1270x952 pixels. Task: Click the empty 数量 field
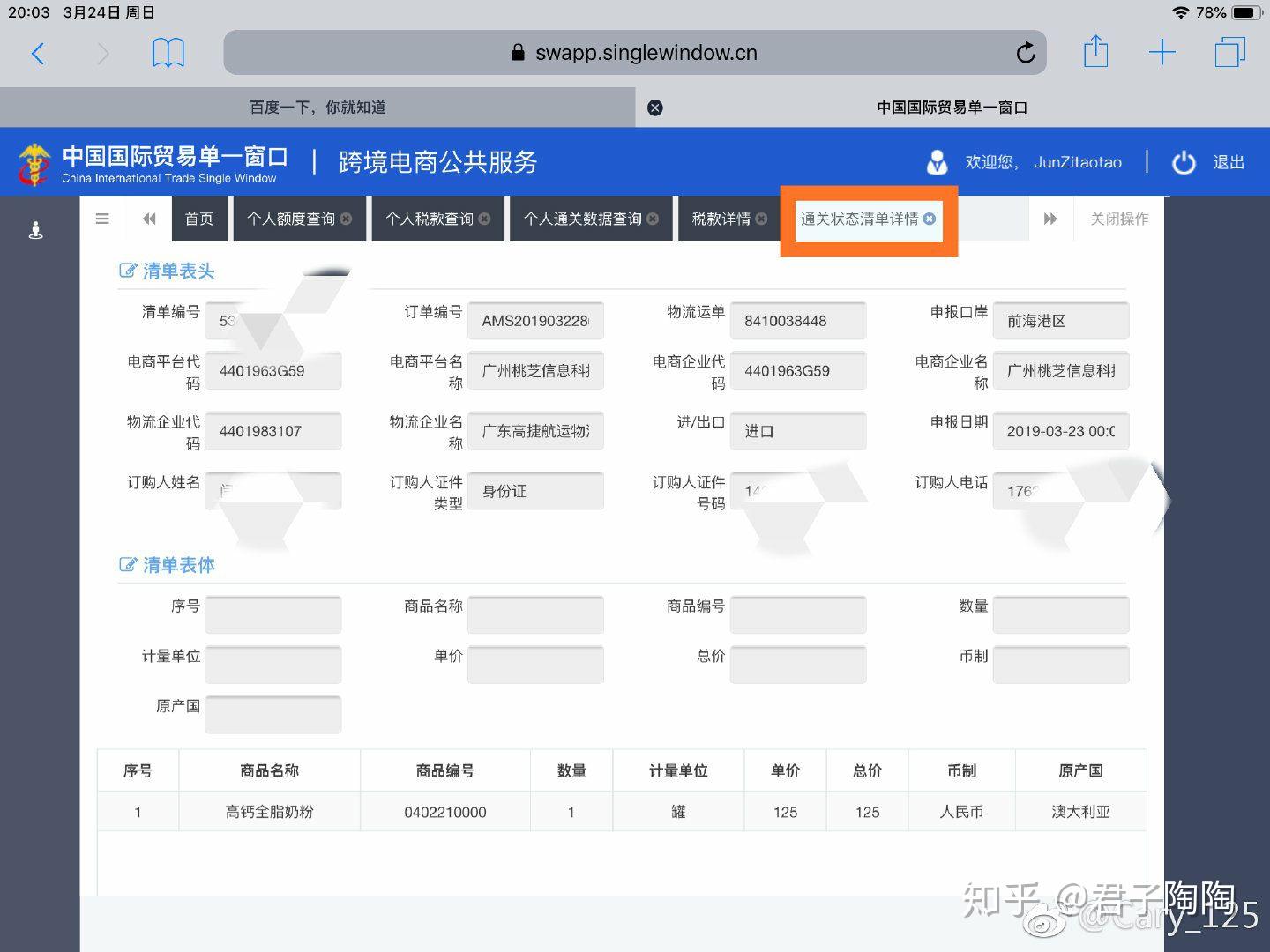[1061, 615]
